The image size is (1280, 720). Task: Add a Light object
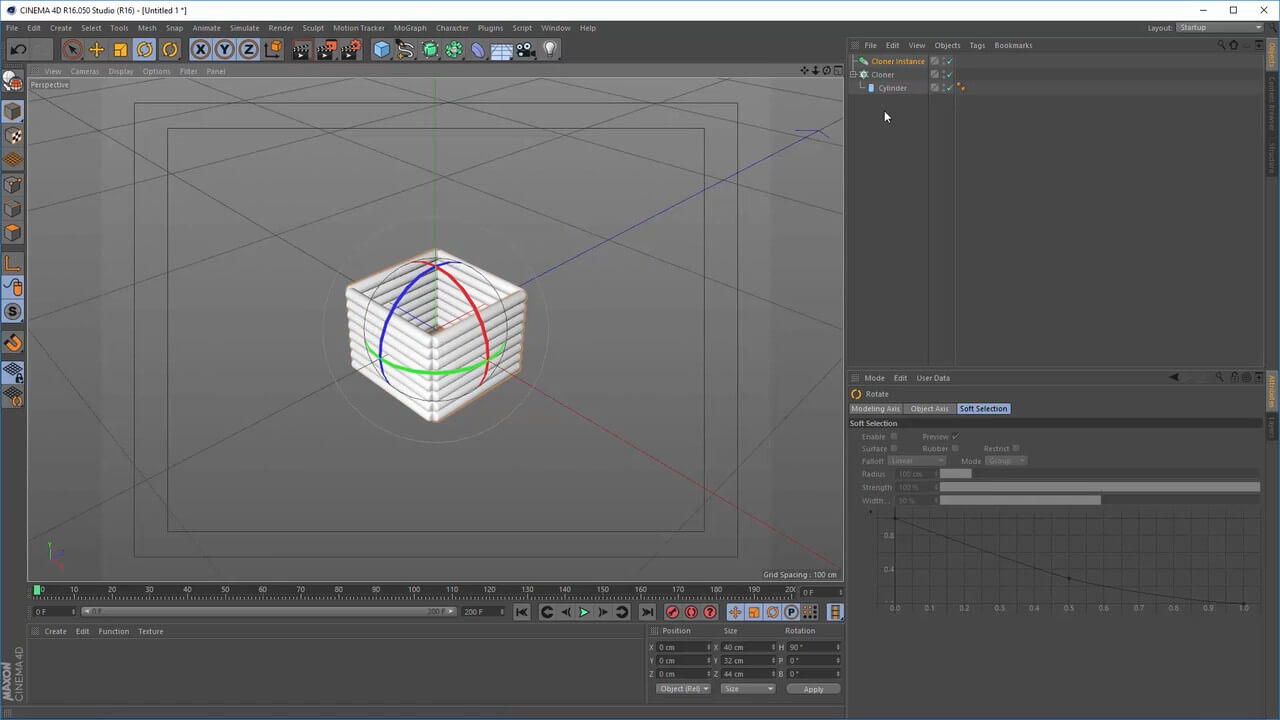(x=549, y=49)
